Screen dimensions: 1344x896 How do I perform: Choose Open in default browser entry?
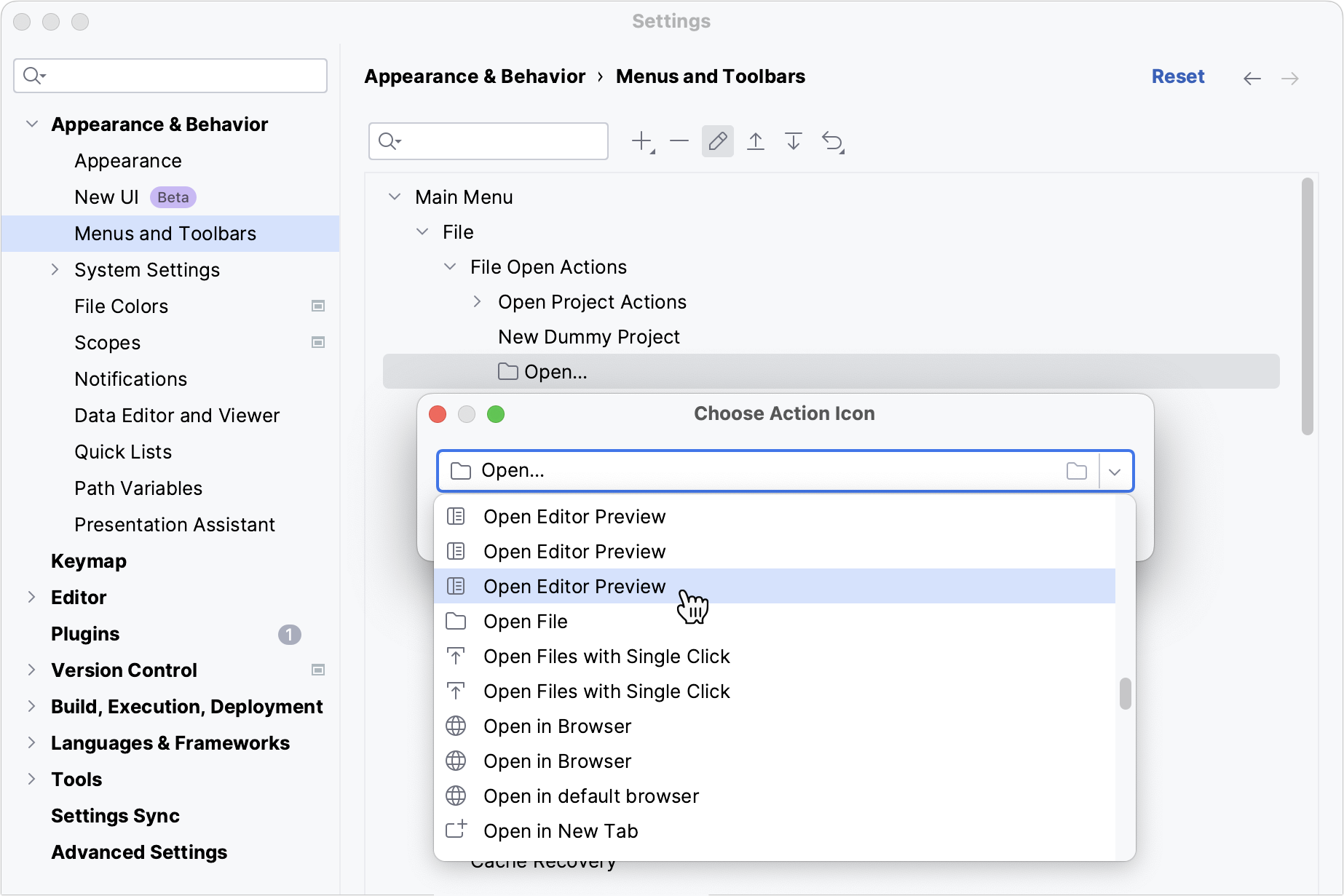pyautogui.click(x=775, y=796)
